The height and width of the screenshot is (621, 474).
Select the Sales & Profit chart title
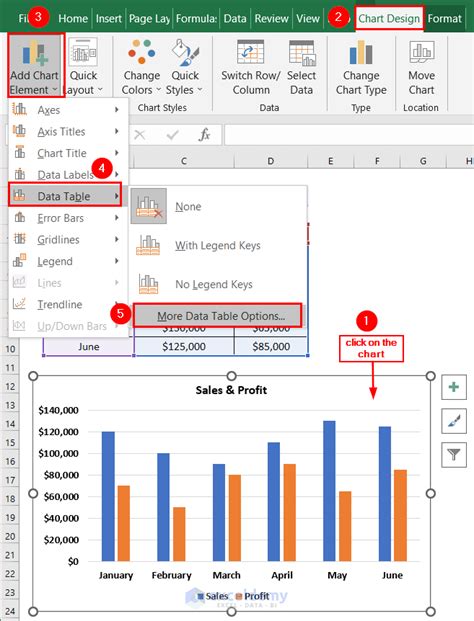click(231, 390)
